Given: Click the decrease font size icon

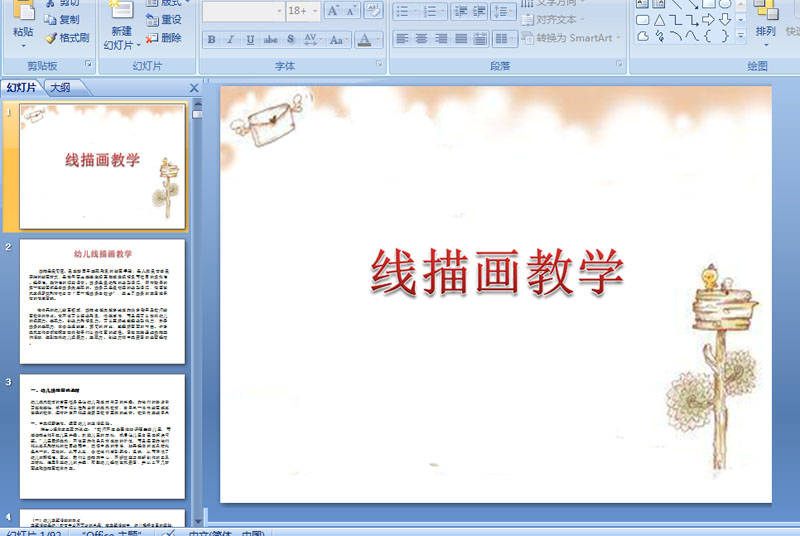Looking at the screenshot, I should click(351, 11).
